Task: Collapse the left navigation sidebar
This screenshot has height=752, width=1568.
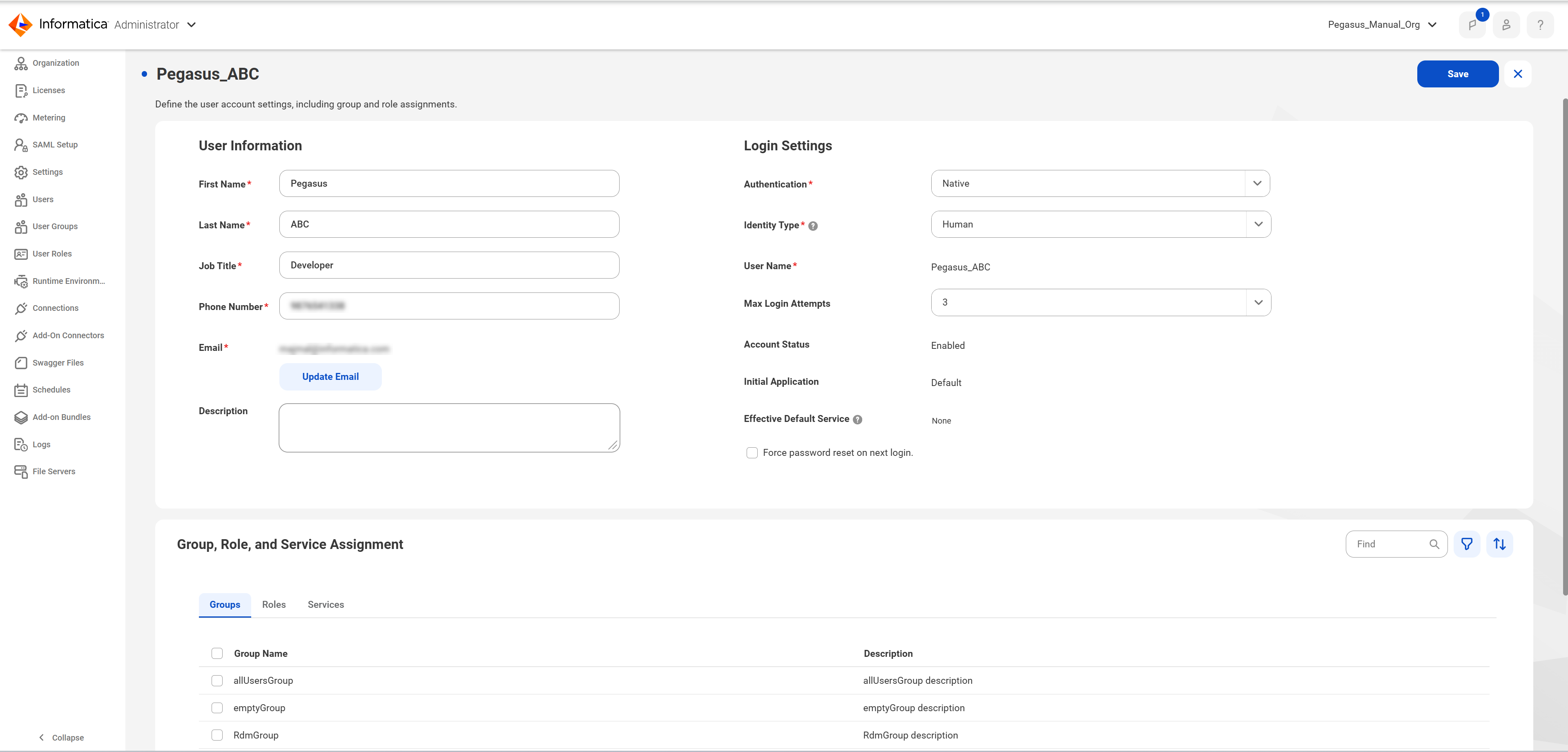Action: point(61,737)
